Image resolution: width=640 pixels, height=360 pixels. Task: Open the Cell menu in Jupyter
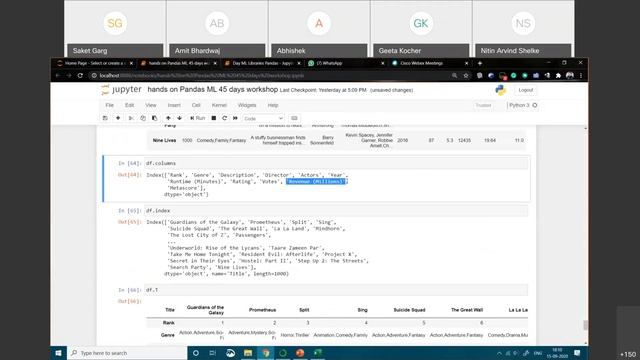196,105
